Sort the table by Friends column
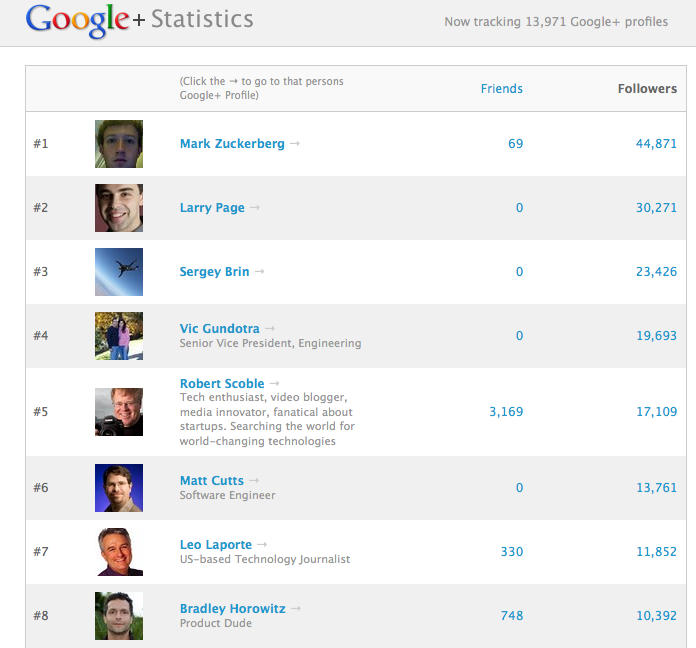This screenshot has width=696, height=648. tap(501, 89)
